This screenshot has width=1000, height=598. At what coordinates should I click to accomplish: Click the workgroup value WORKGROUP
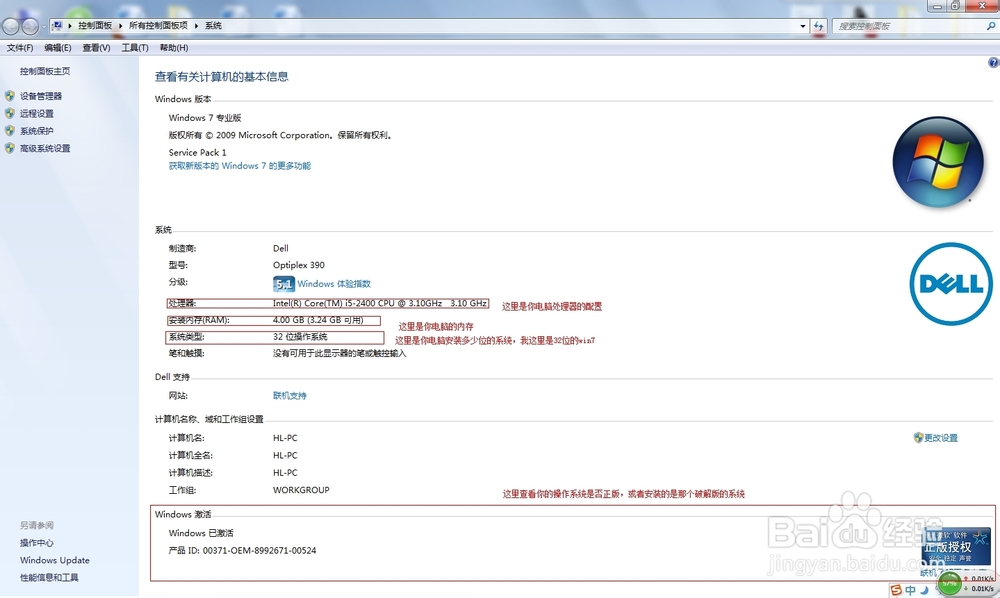click(301, 490)
